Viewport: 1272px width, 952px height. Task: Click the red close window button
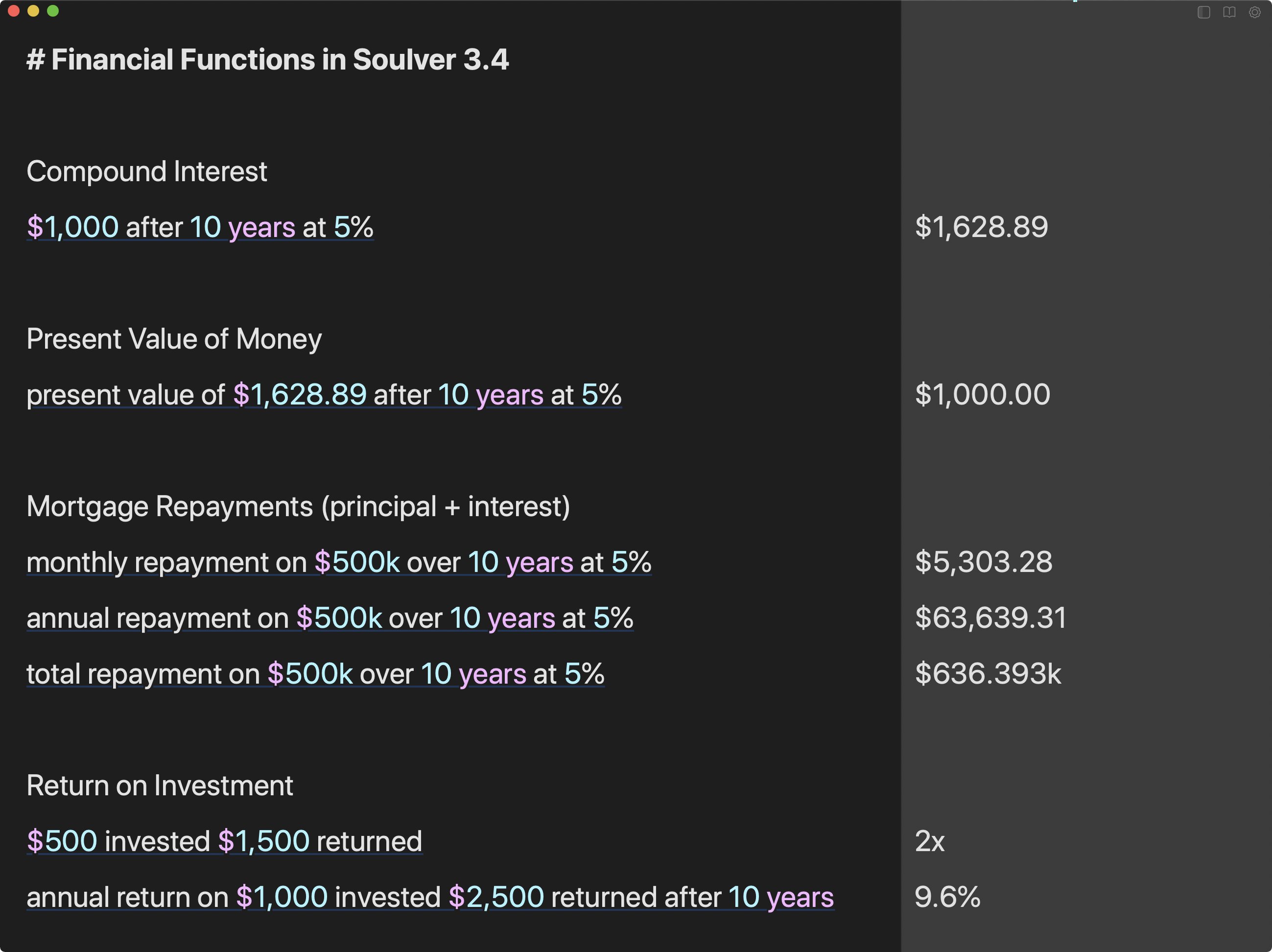pyautogui.click(x=14, y=11)
